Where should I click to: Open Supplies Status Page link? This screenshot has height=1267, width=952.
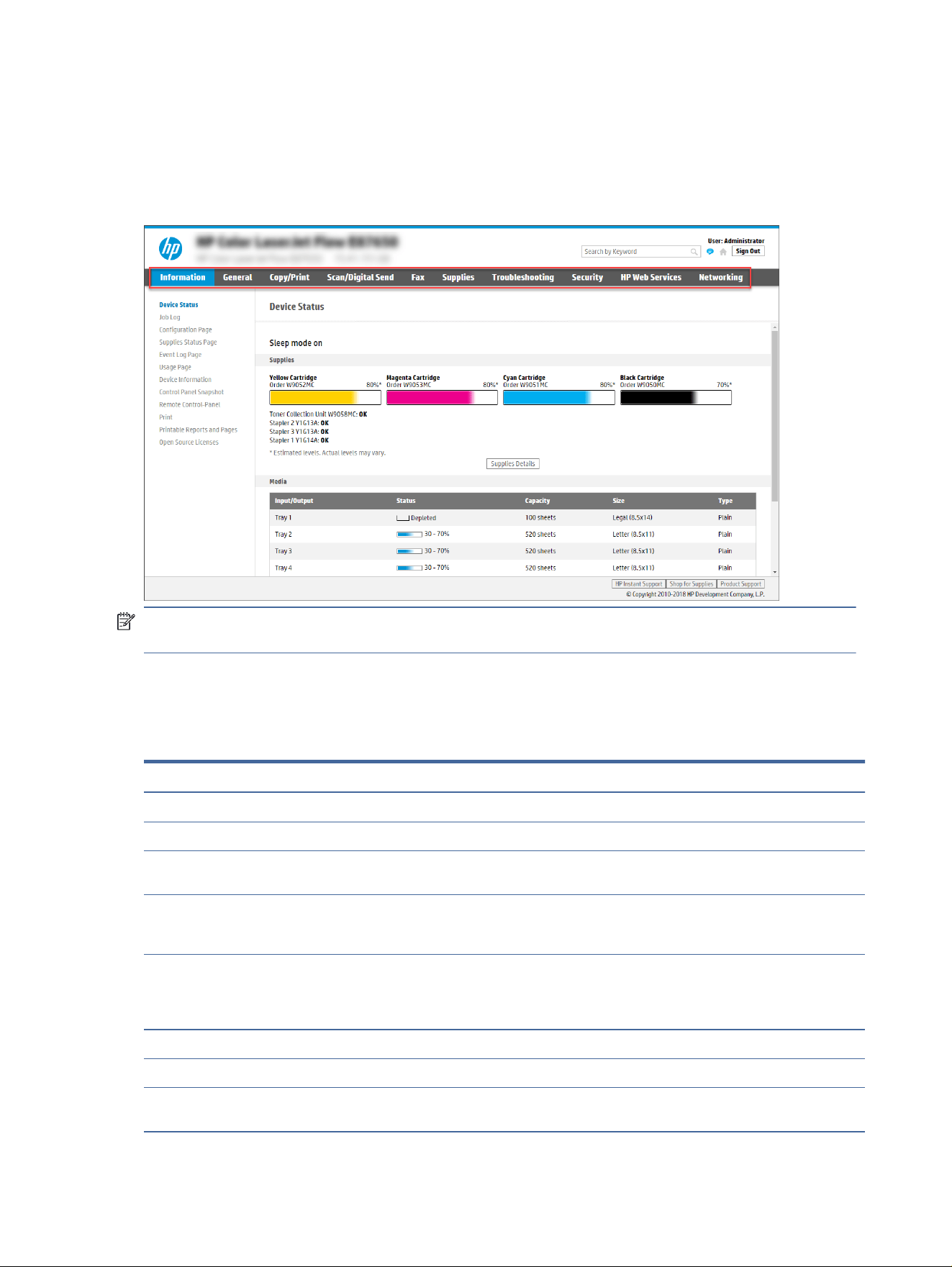(x=188, y=342)
